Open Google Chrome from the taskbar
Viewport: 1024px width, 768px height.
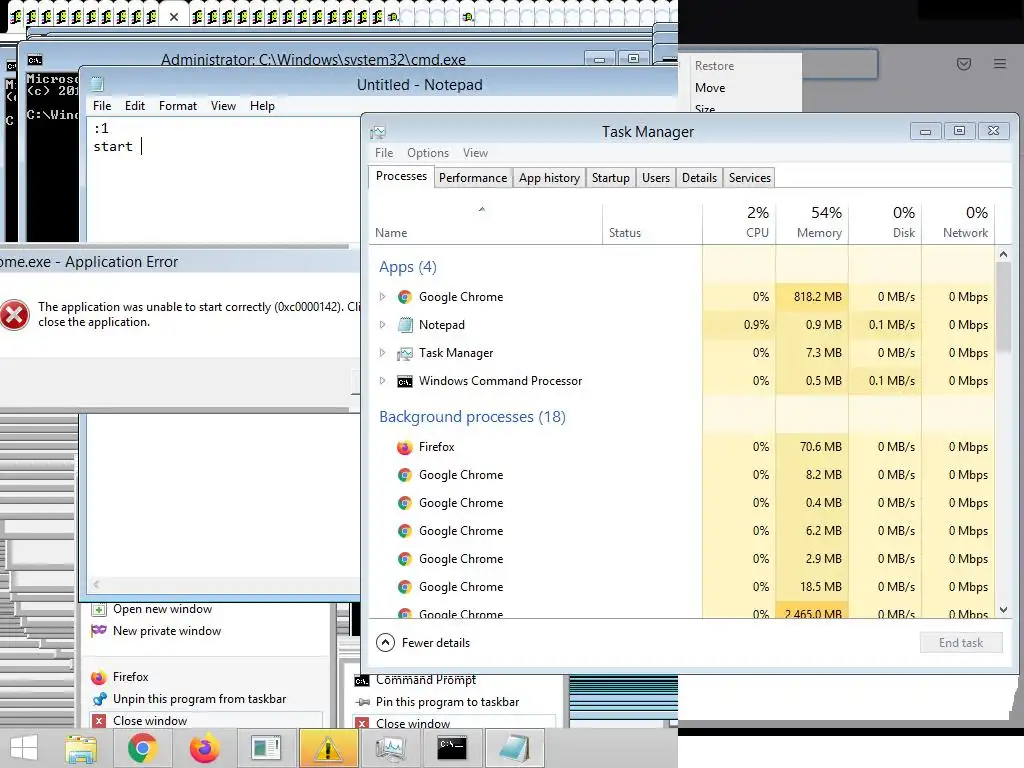tap(142, 748)
